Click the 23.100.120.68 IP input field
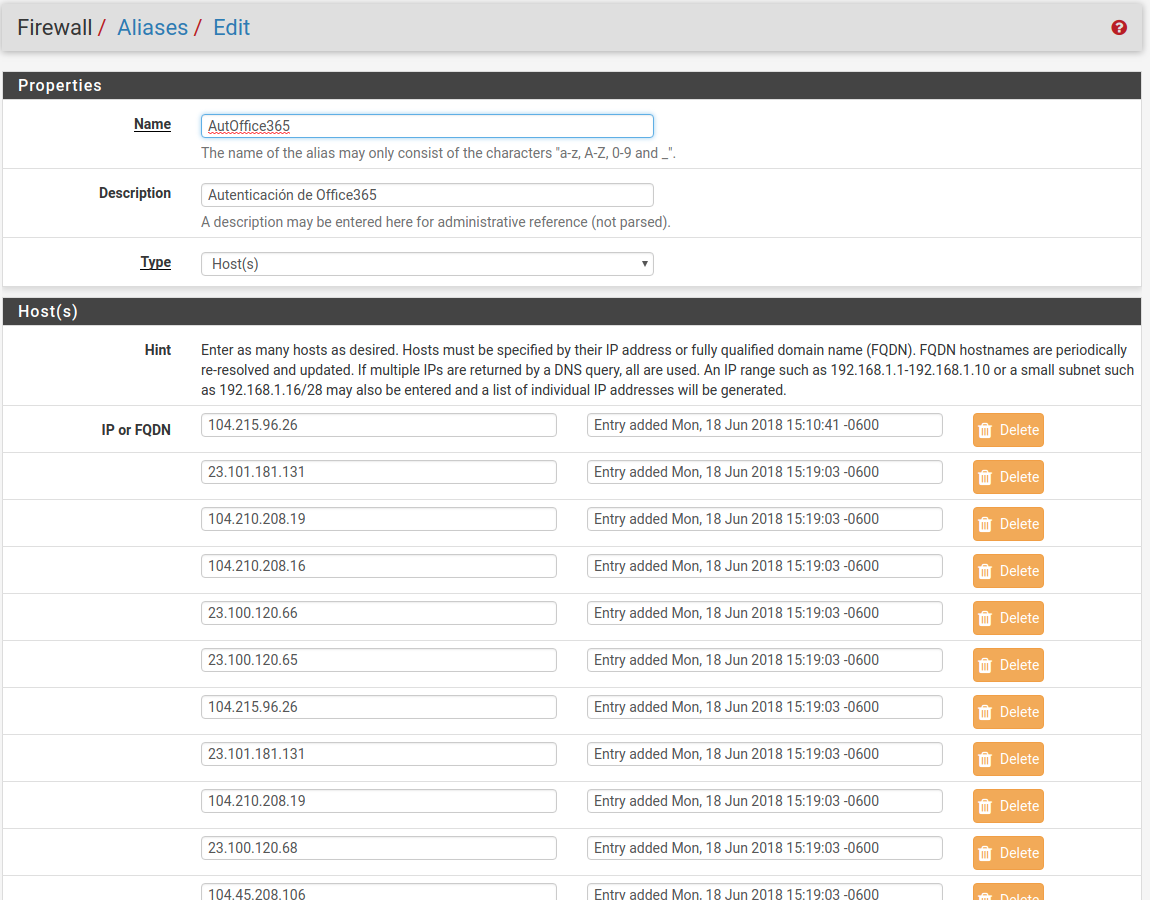The height and width of the screenshot is (900, 1150). [378, 848]
